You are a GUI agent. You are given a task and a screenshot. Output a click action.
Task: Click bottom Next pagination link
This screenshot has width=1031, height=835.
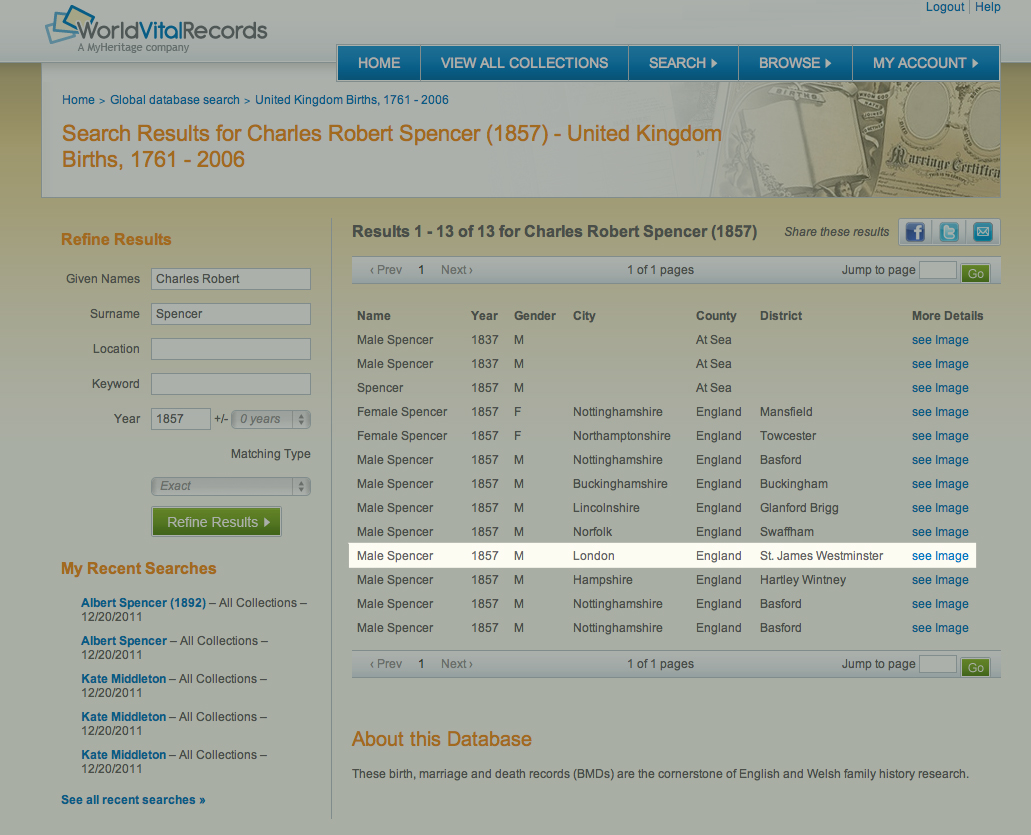(x=457, y=664)
